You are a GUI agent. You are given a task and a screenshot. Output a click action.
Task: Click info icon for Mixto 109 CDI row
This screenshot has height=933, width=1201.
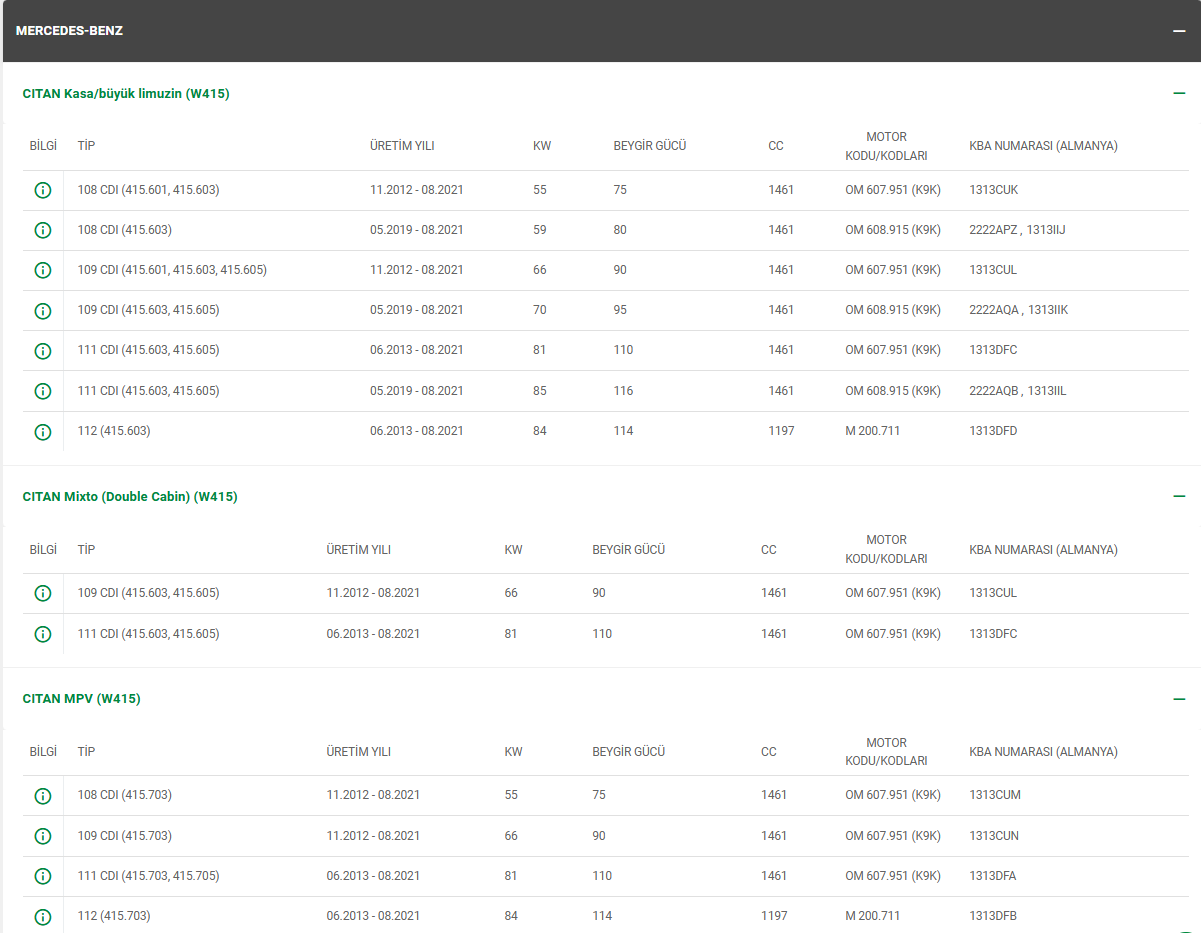(42, 593)
